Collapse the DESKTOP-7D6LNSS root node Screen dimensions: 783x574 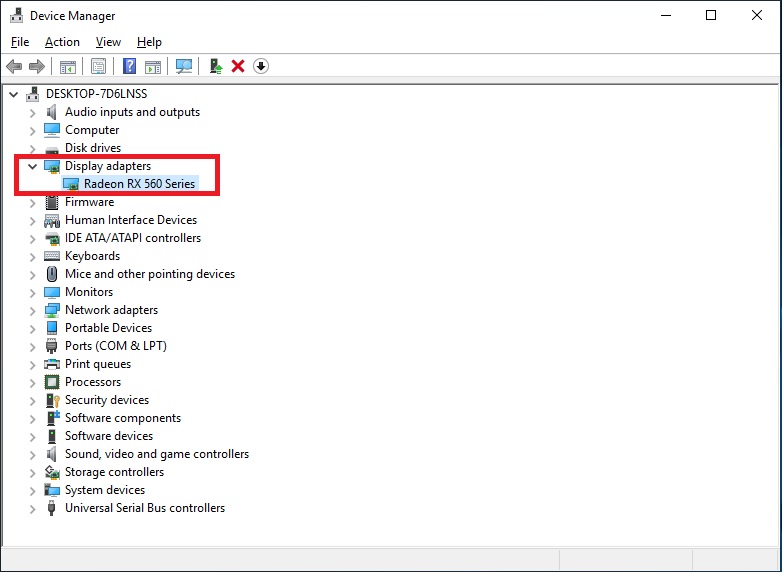(x=14, y=94)
